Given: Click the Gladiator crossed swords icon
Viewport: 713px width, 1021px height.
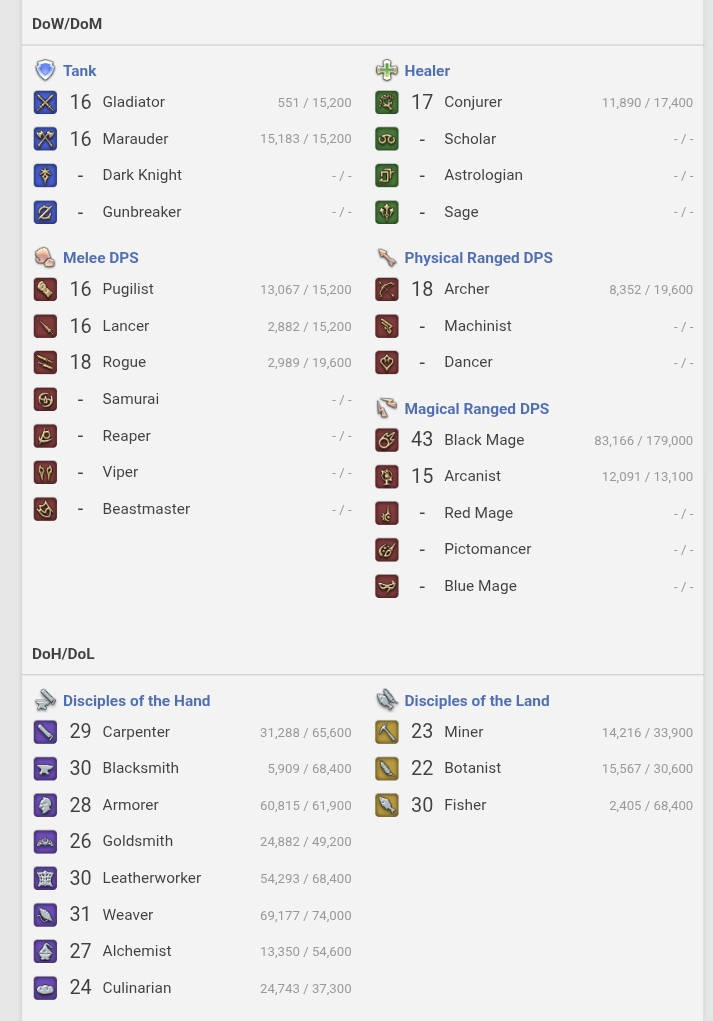Looking at the screenshot, I should tap(45, 102).
